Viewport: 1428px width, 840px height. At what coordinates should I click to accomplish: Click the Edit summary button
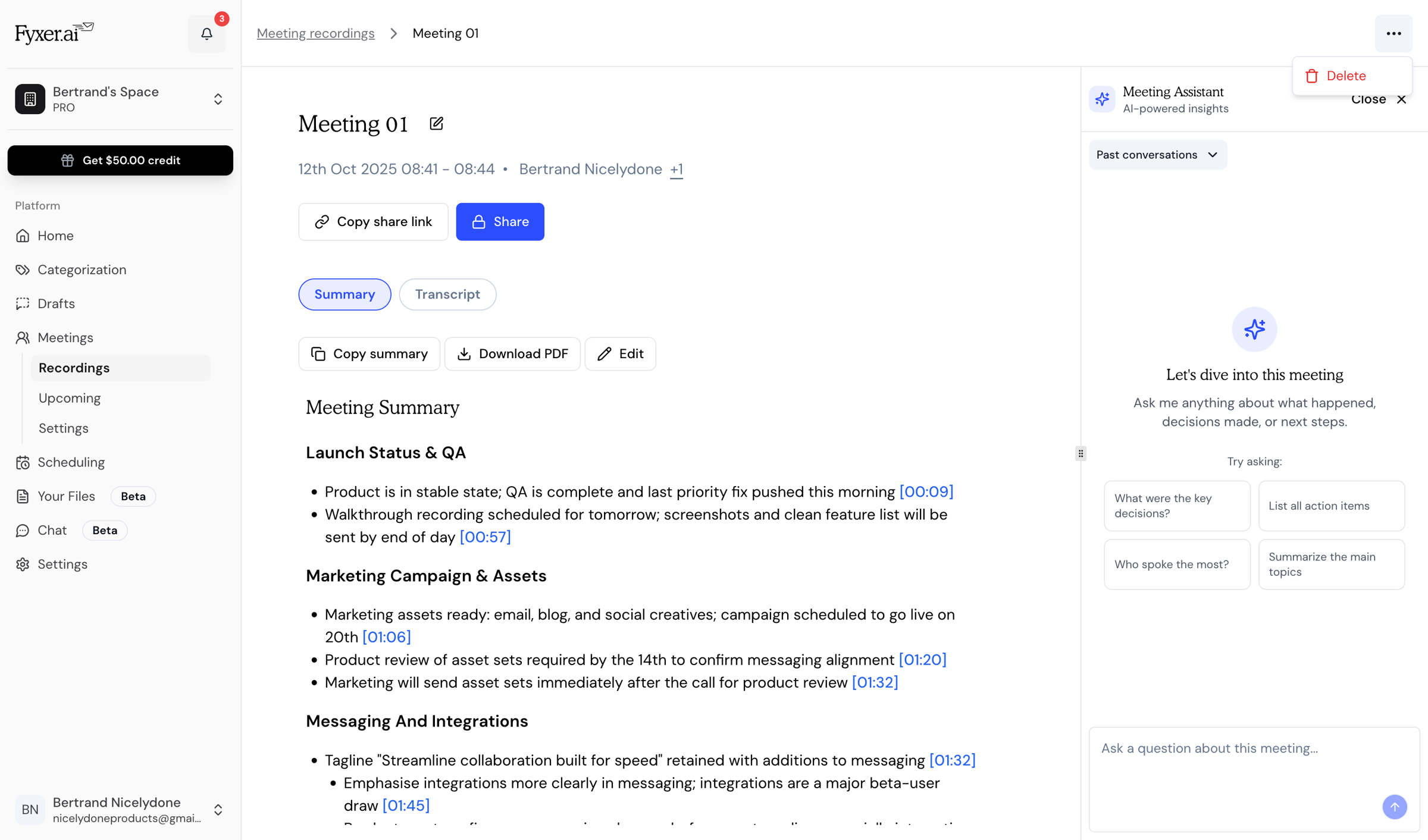click(620, 354)
